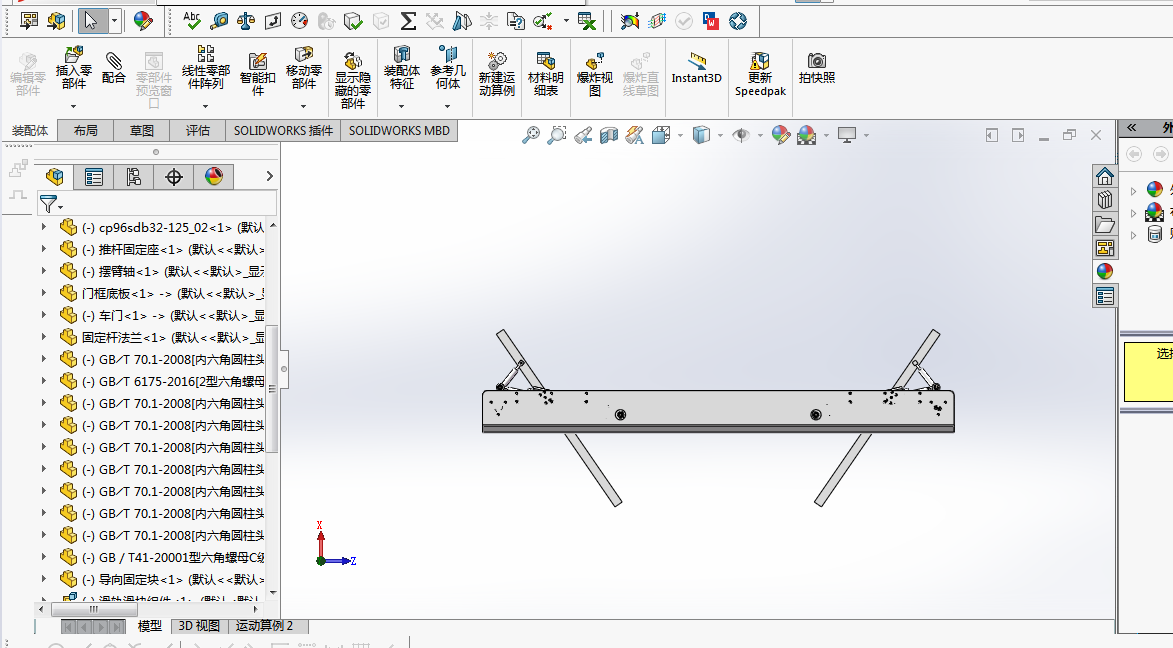The height and width of the screenshot is (648, 1173).
Task: Open dropdown under 装配体特征
Action: [x=401, y=106]
